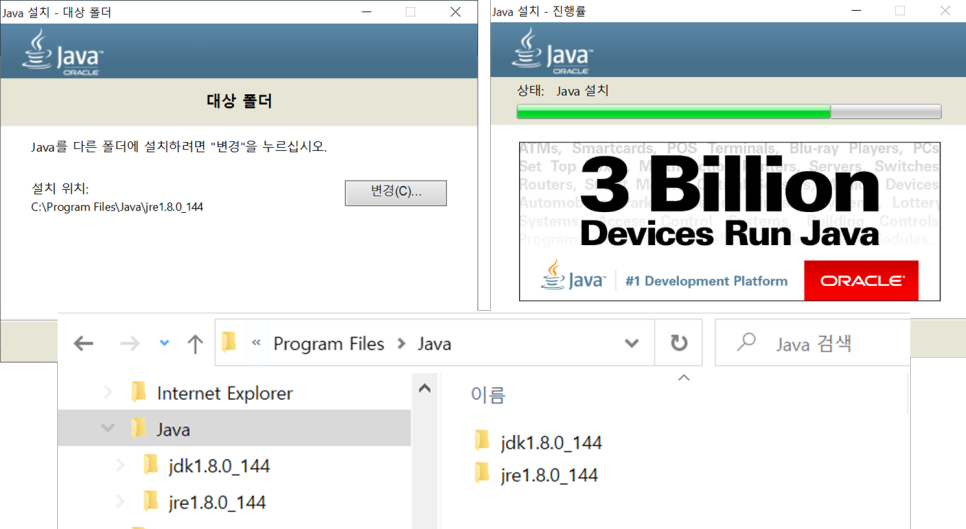
Task: Go forward in File Explorer
Action: (x=129, y=343)
